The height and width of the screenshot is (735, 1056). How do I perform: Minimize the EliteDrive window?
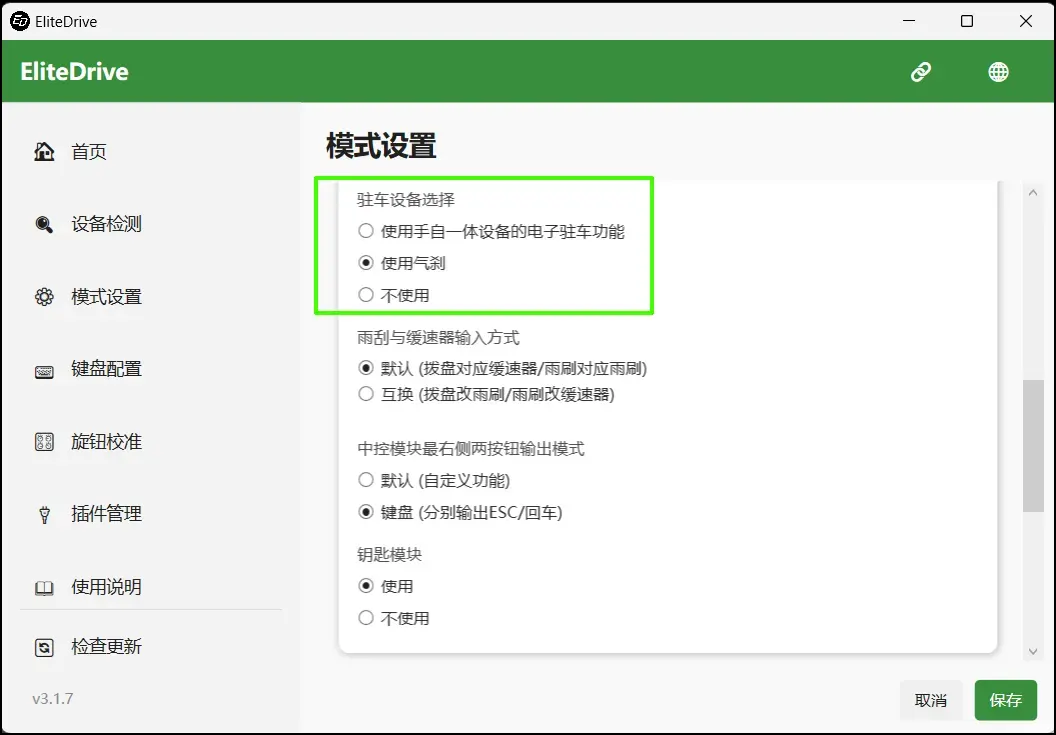click(909, 21)
